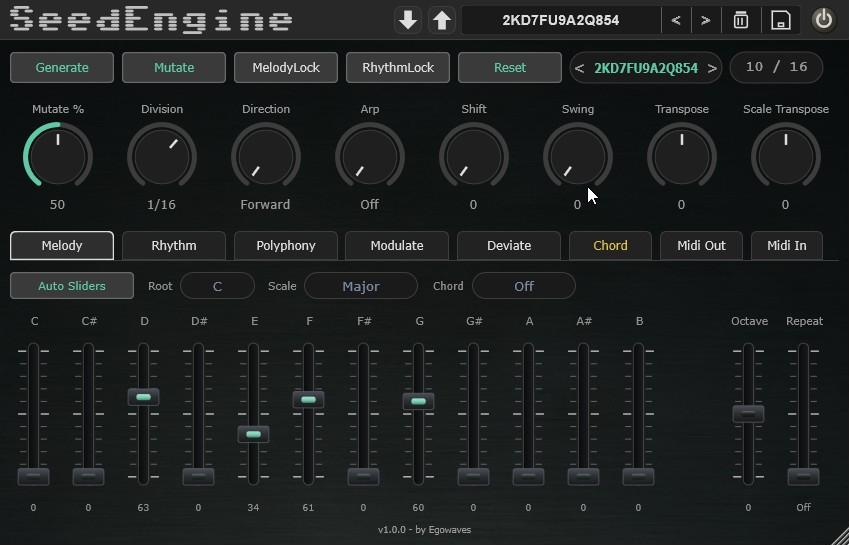The height and width of the screenshot is (545, 849).
Task: Click the D note slider handle
Action: pos(143,397)
